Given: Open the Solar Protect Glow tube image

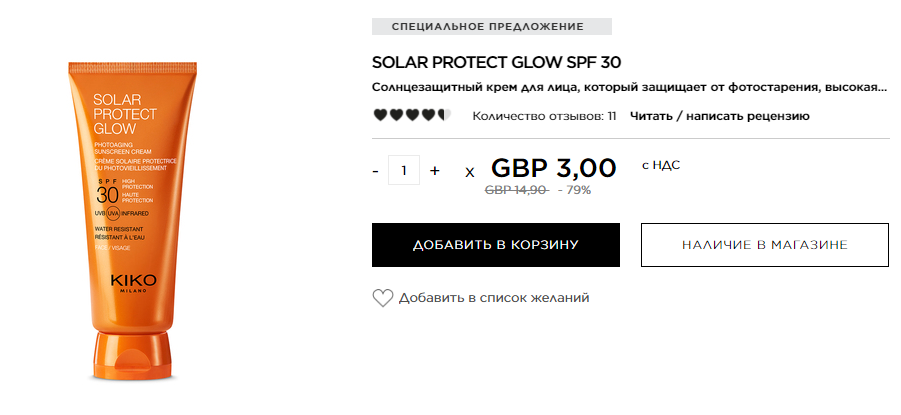Looking at the screenshot, I should pyautogui.click(x=132, y=220).
